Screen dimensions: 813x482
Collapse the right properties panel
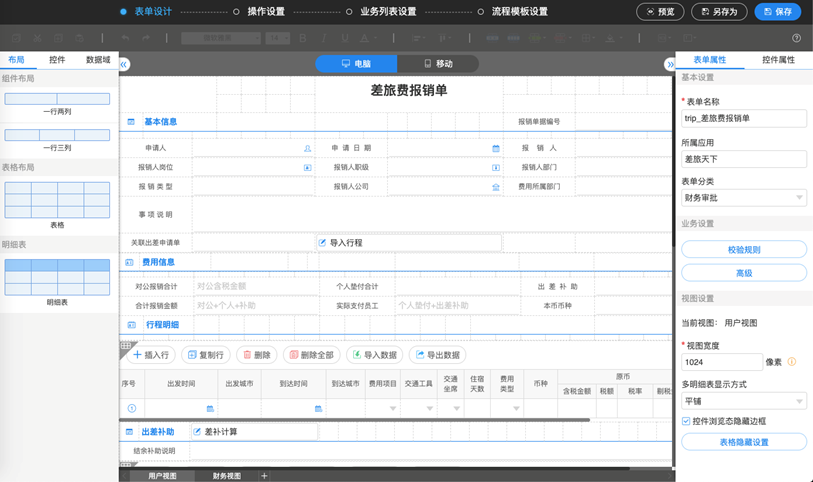point(670,64)
